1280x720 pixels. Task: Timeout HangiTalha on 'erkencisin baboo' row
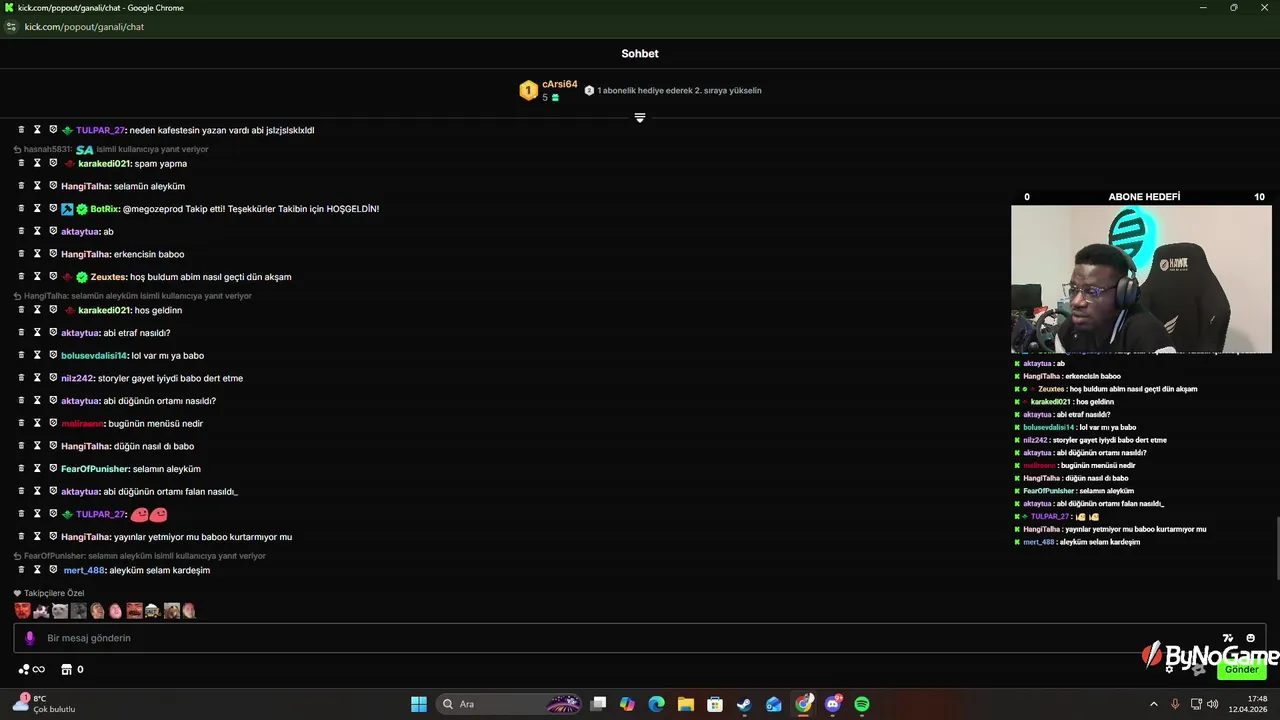point(37,254)
